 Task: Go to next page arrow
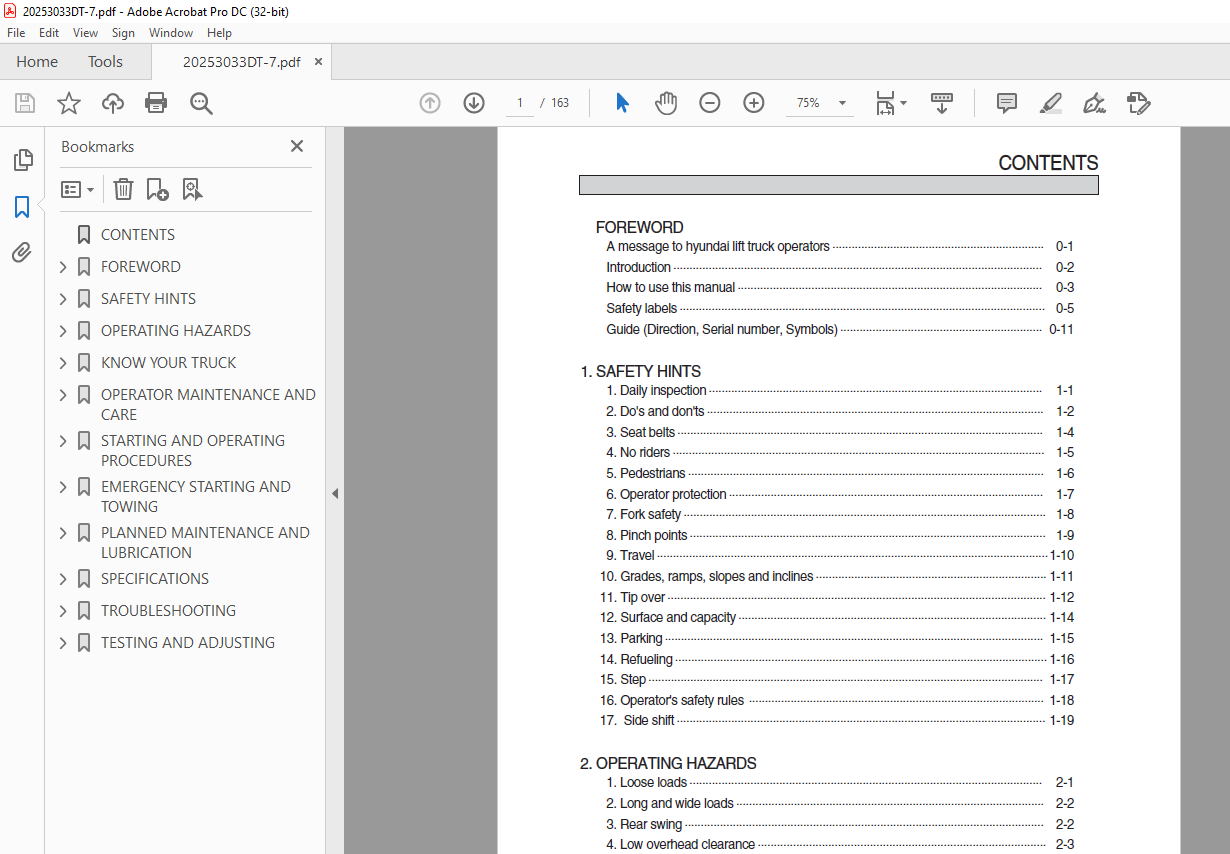pos(474,103)
